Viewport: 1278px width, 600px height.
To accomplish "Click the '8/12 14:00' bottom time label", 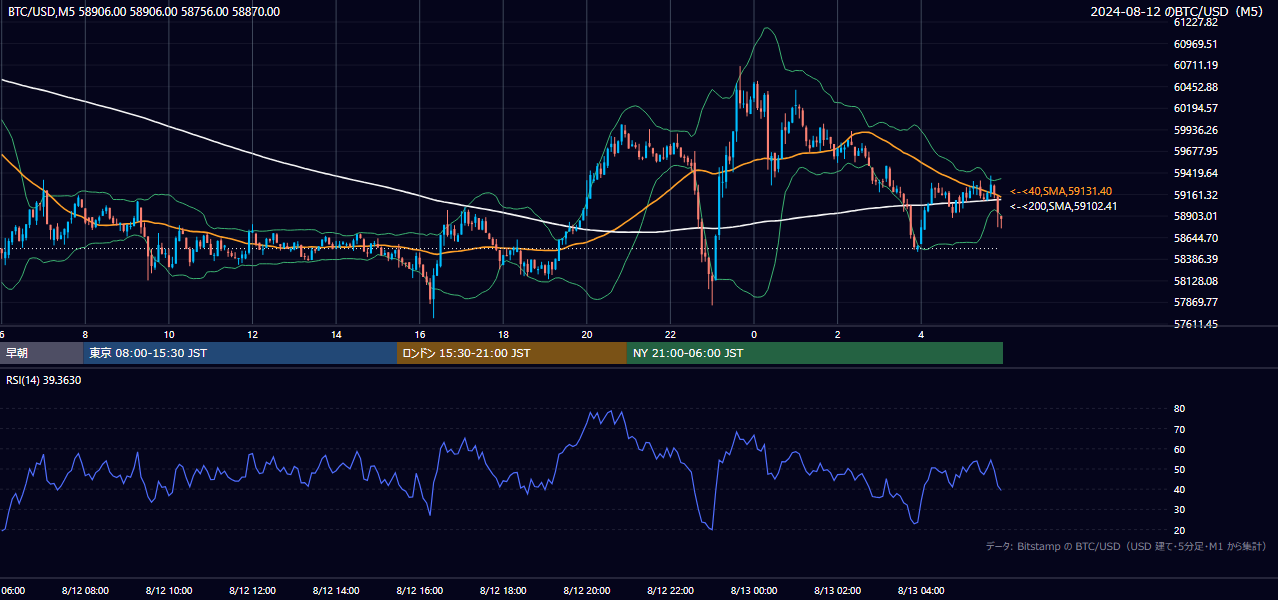I will (x=336, y=590).
